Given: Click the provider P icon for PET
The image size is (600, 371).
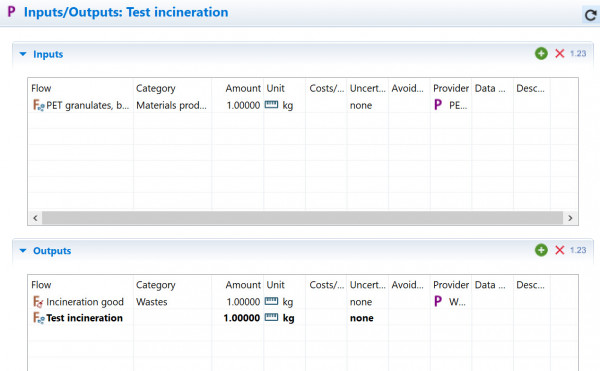Looking at the screenshot, I should (438, 105).
